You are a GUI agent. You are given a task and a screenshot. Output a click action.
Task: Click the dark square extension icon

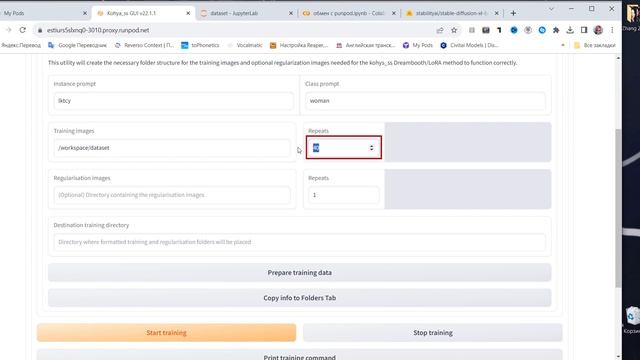coord(486,30)
